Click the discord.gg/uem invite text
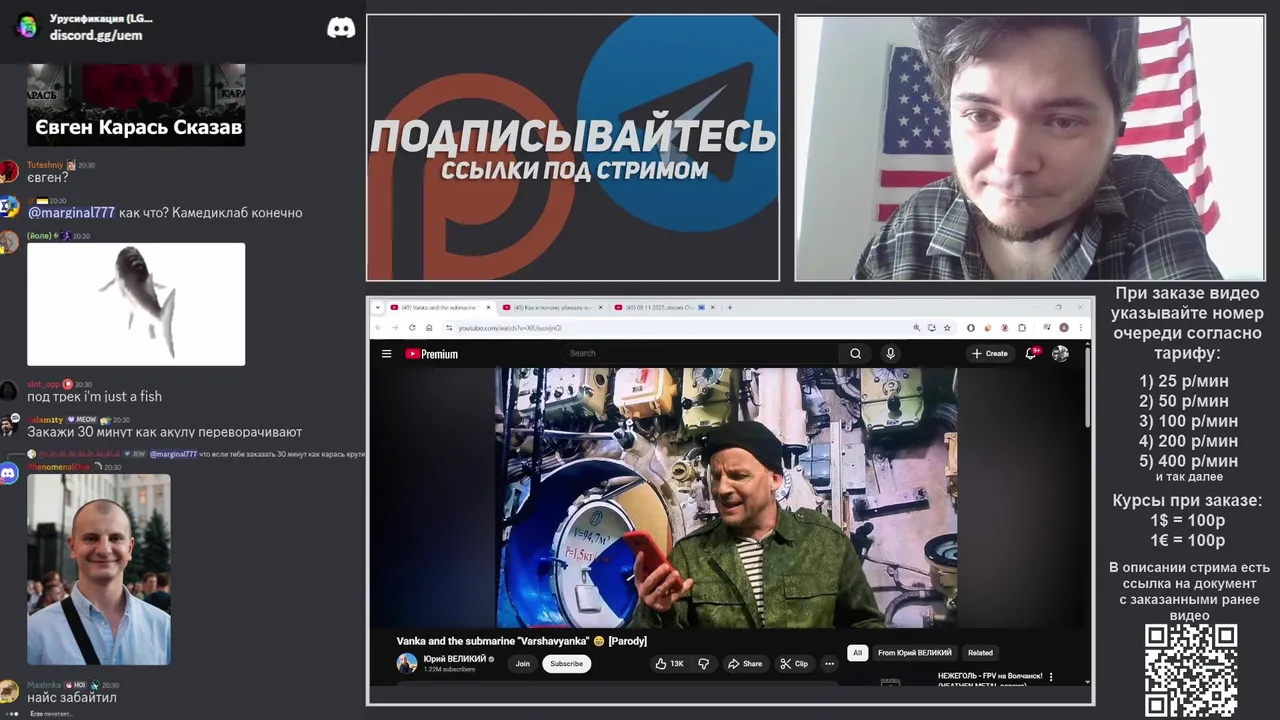 [96, 35]
